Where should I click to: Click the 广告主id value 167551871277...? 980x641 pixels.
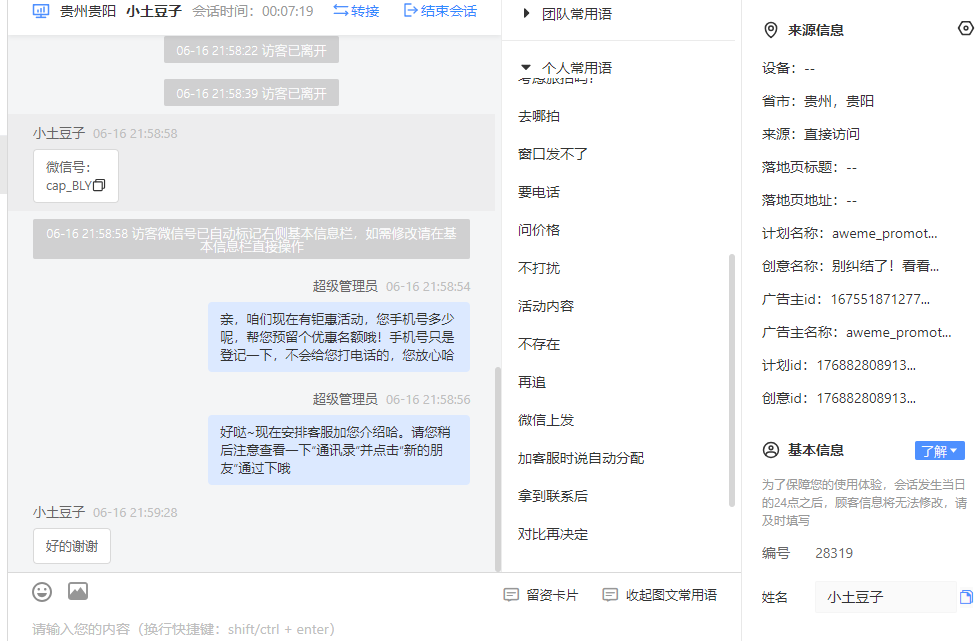[880, 299]
